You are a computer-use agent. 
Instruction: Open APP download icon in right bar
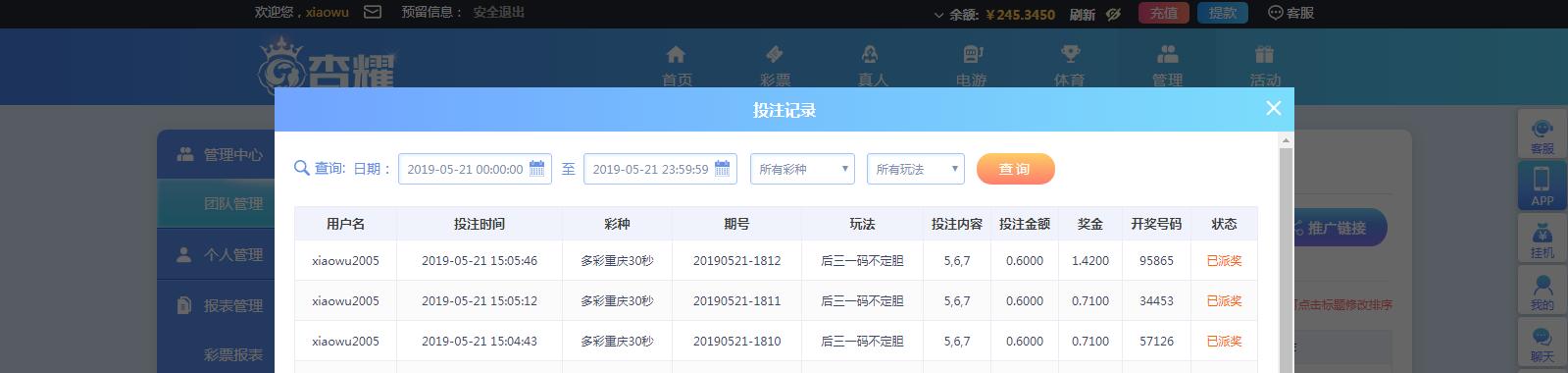[x=1543, y=186]
